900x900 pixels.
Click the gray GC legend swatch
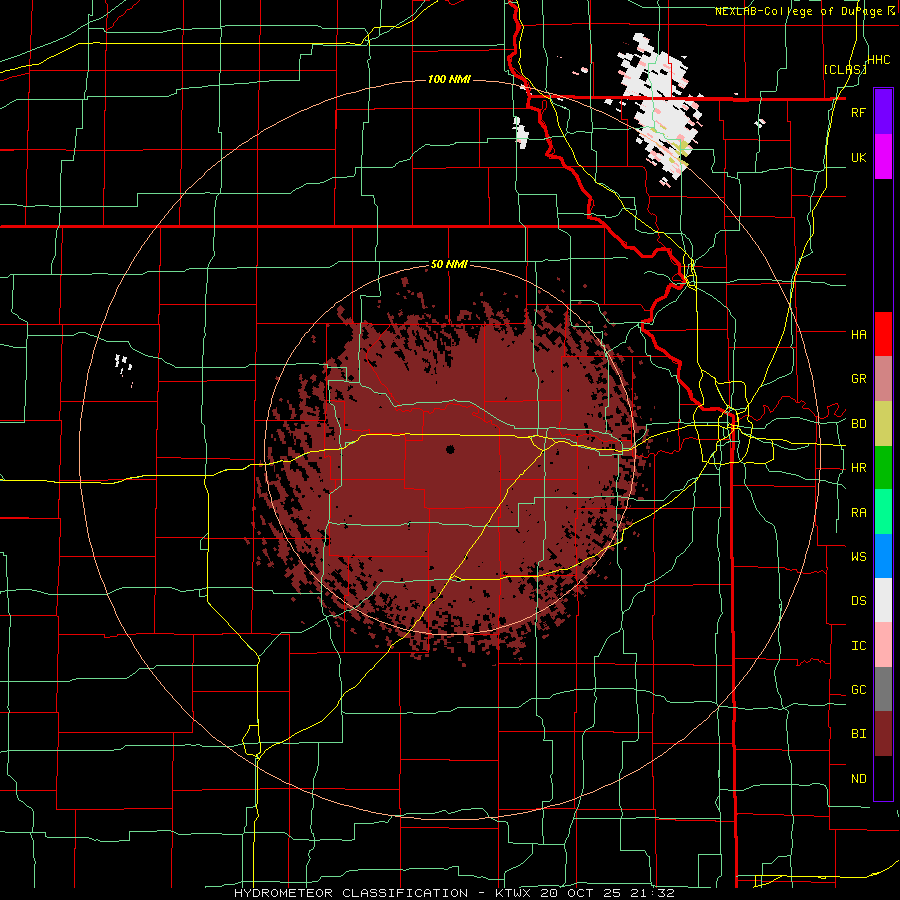pyautogui.click(x=883, y=689)
